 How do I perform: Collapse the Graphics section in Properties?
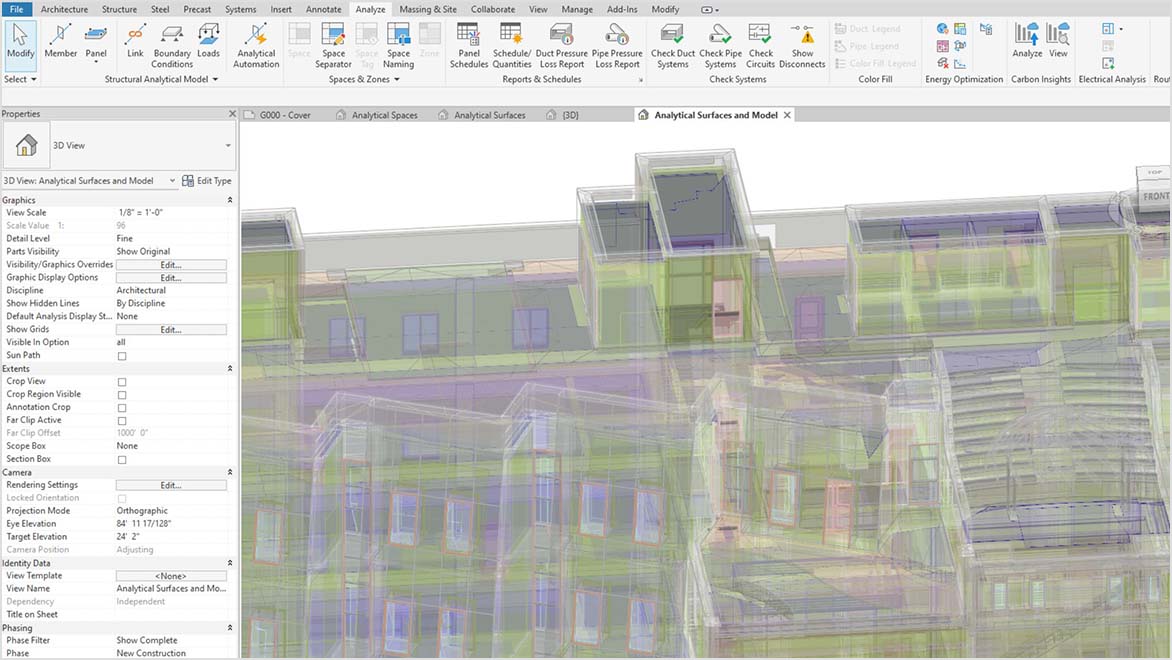(228, 199)
